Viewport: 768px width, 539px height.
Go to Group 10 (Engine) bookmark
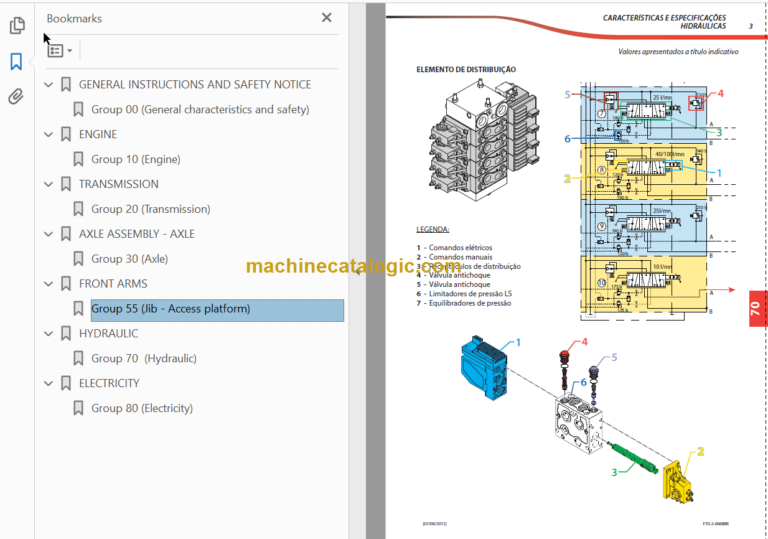point(136,159)
